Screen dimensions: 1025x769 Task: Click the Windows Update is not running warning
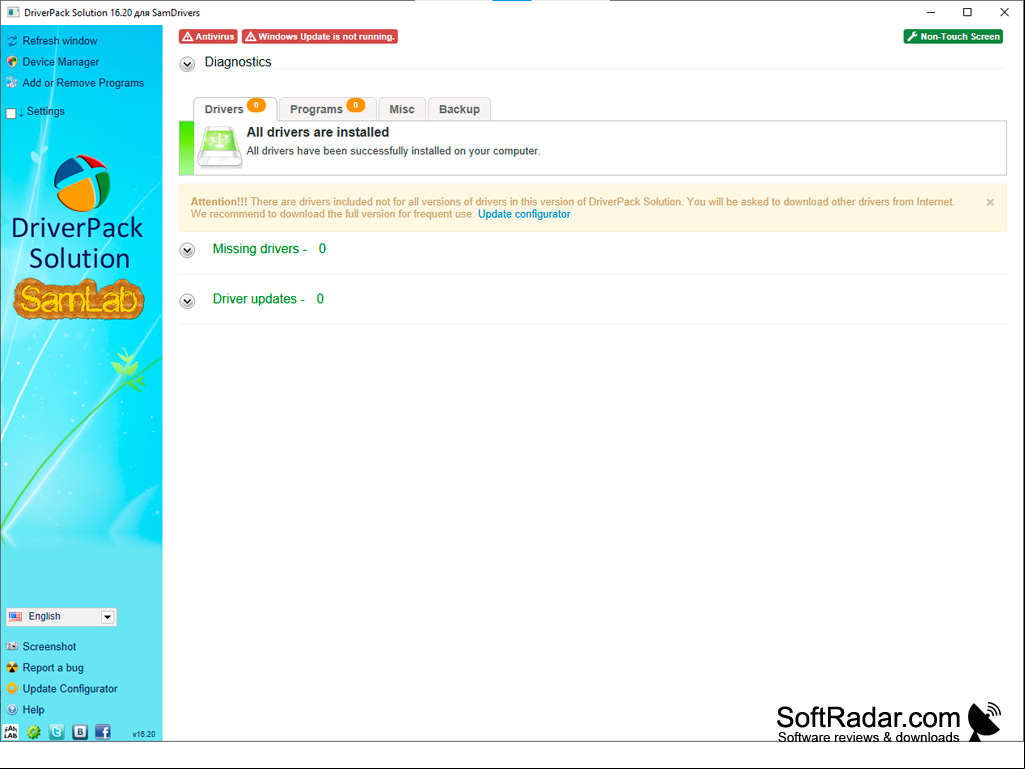(320, 37)
